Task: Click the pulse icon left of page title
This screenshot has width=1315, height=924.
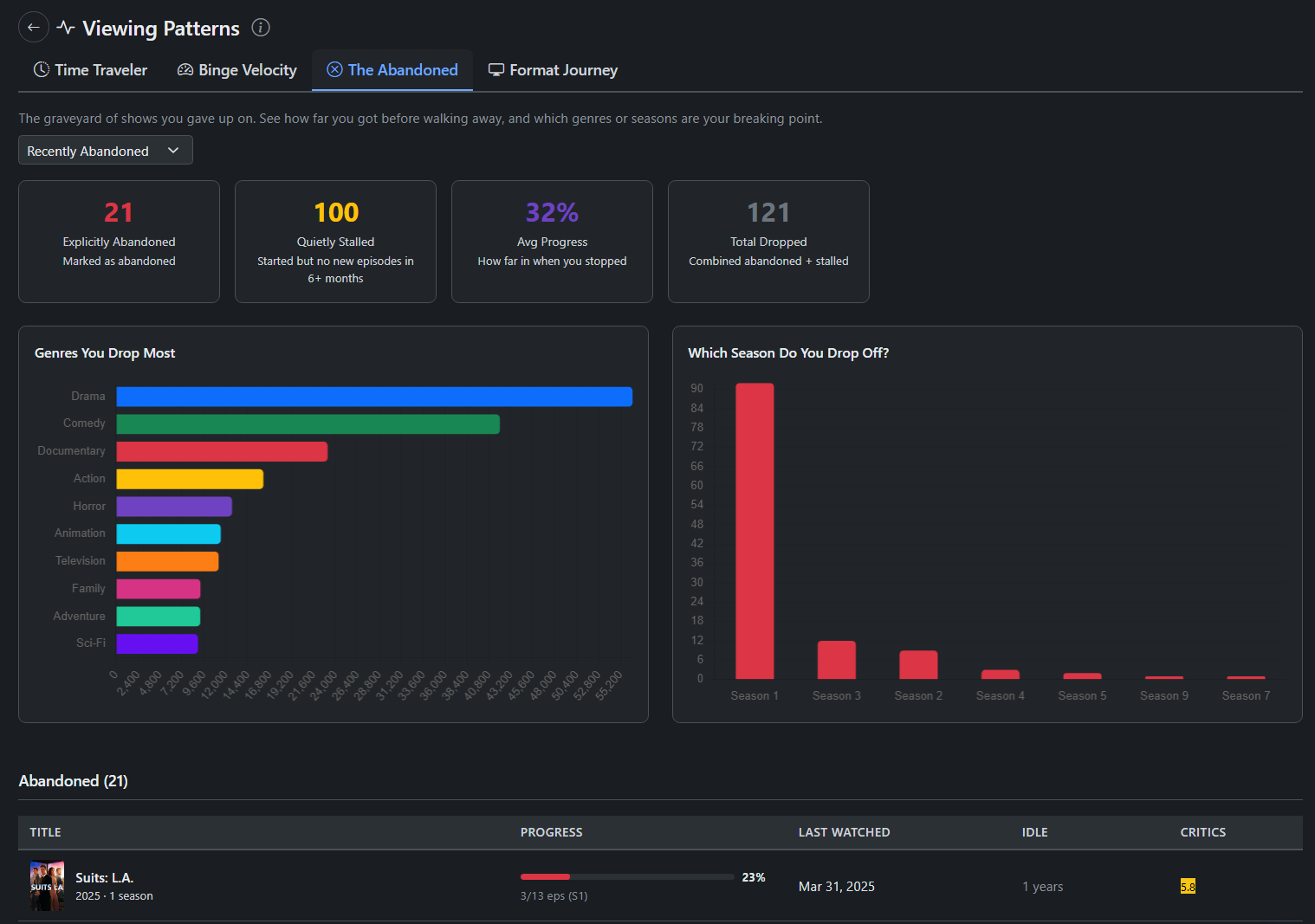Action: 66,28
